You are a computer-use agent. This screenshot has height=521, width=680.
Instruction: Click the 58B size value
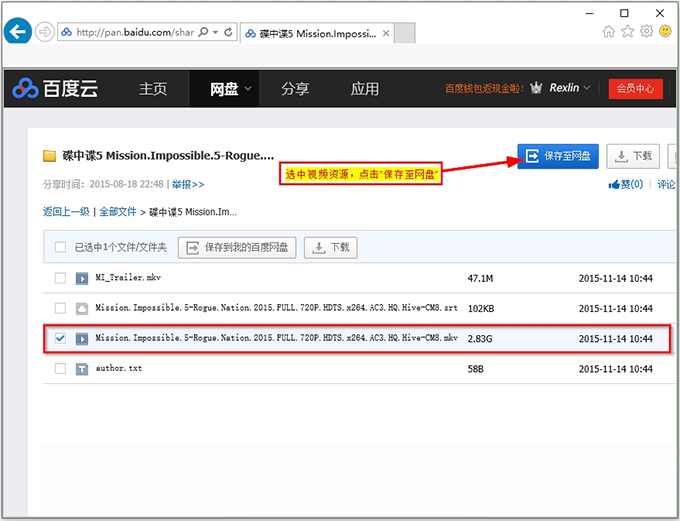click(x=475, y=369)
